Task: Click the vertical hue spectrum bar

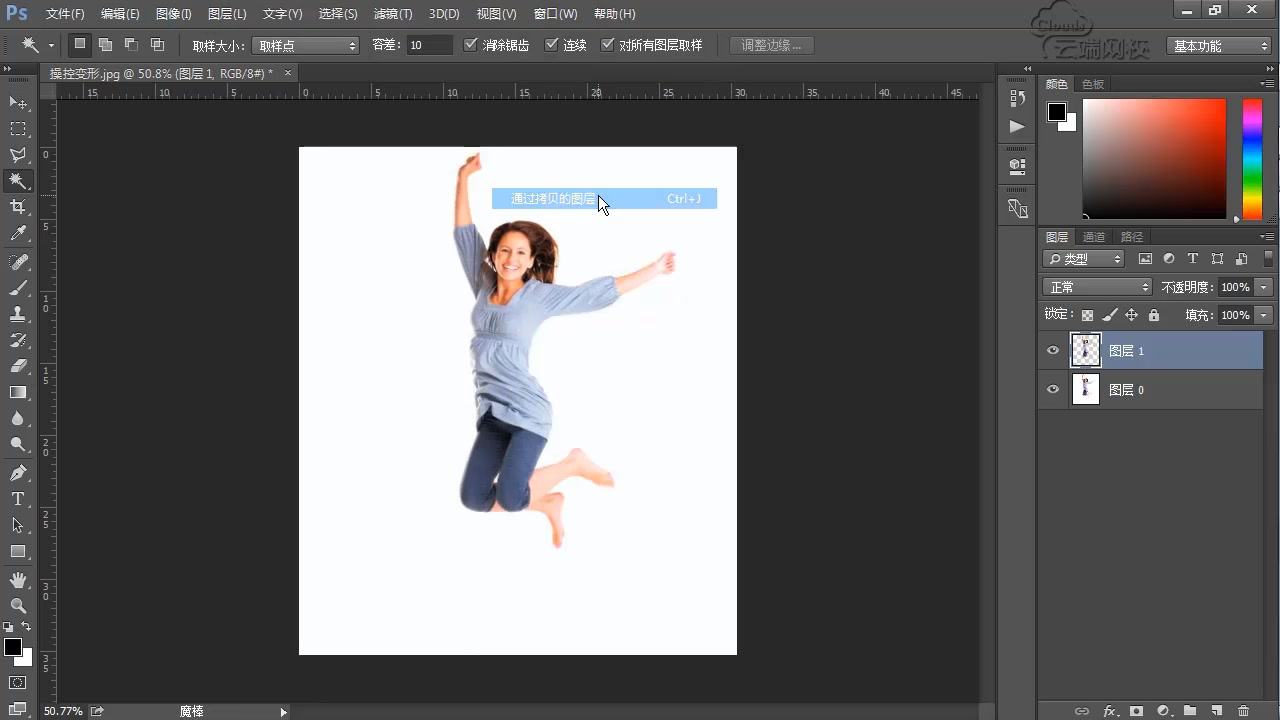Action: click(x=1252, y=158)
